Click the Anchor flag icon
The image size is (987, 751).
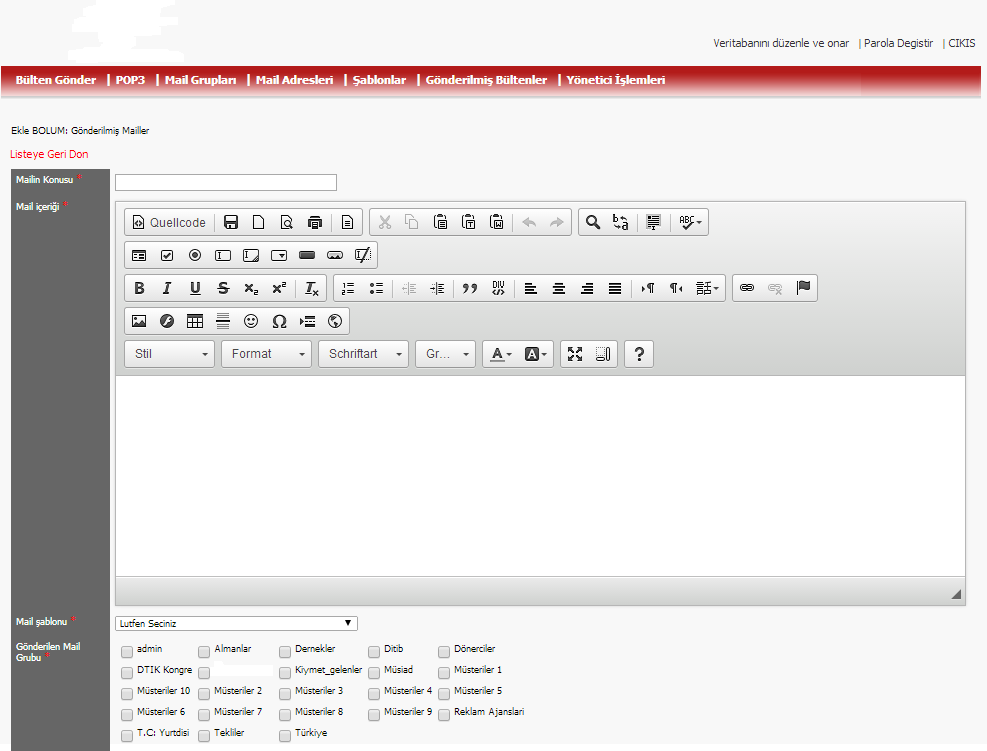(803, 288)
